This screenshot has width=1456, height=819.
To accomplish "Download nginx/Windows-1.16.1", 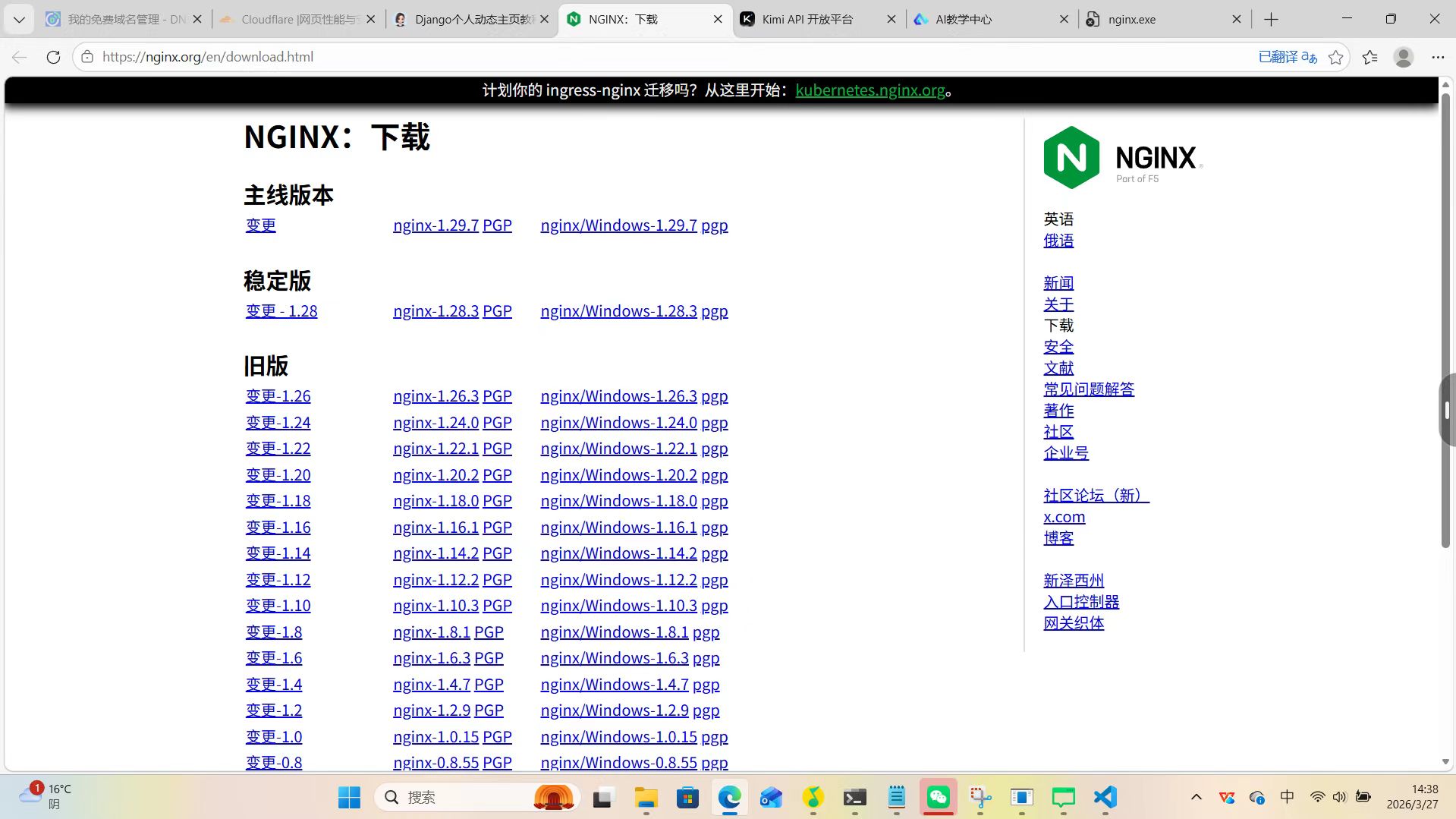I will [618, 528].
